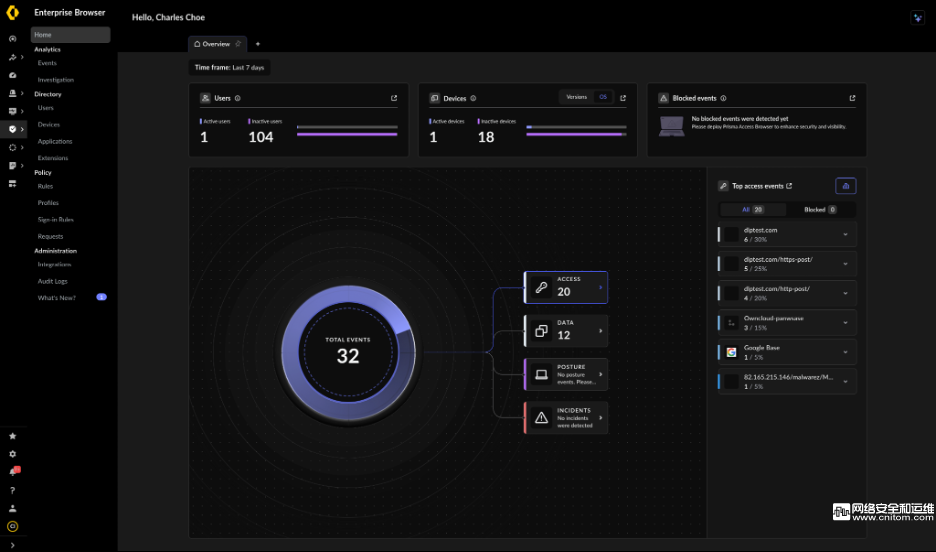Open Blocked events card external link
936x552 pixels.
(852, 98)
